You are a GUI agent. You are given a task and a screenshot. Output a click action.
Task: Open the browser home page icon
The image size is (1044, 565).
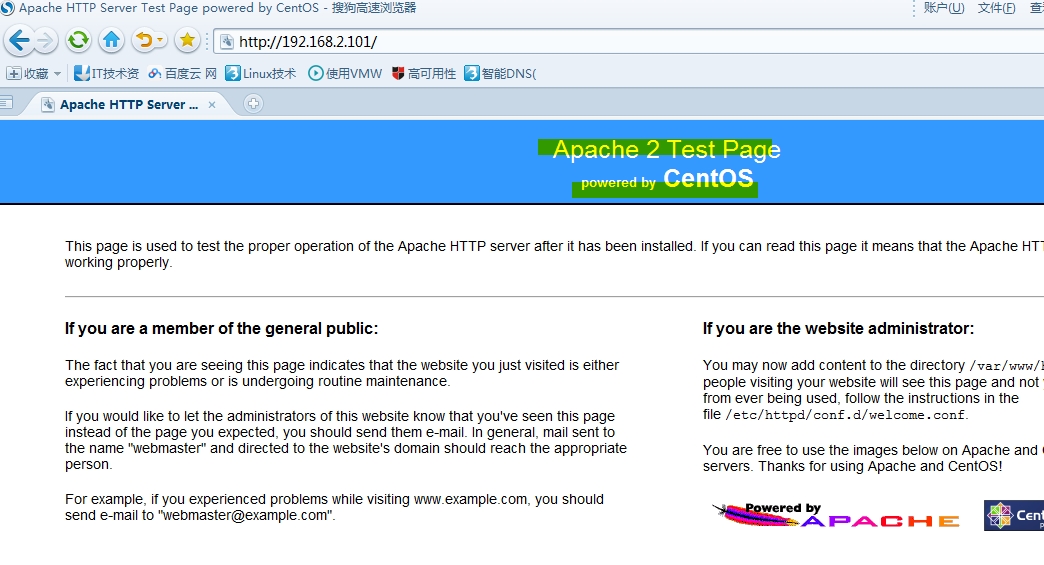(x=111, y=41)
